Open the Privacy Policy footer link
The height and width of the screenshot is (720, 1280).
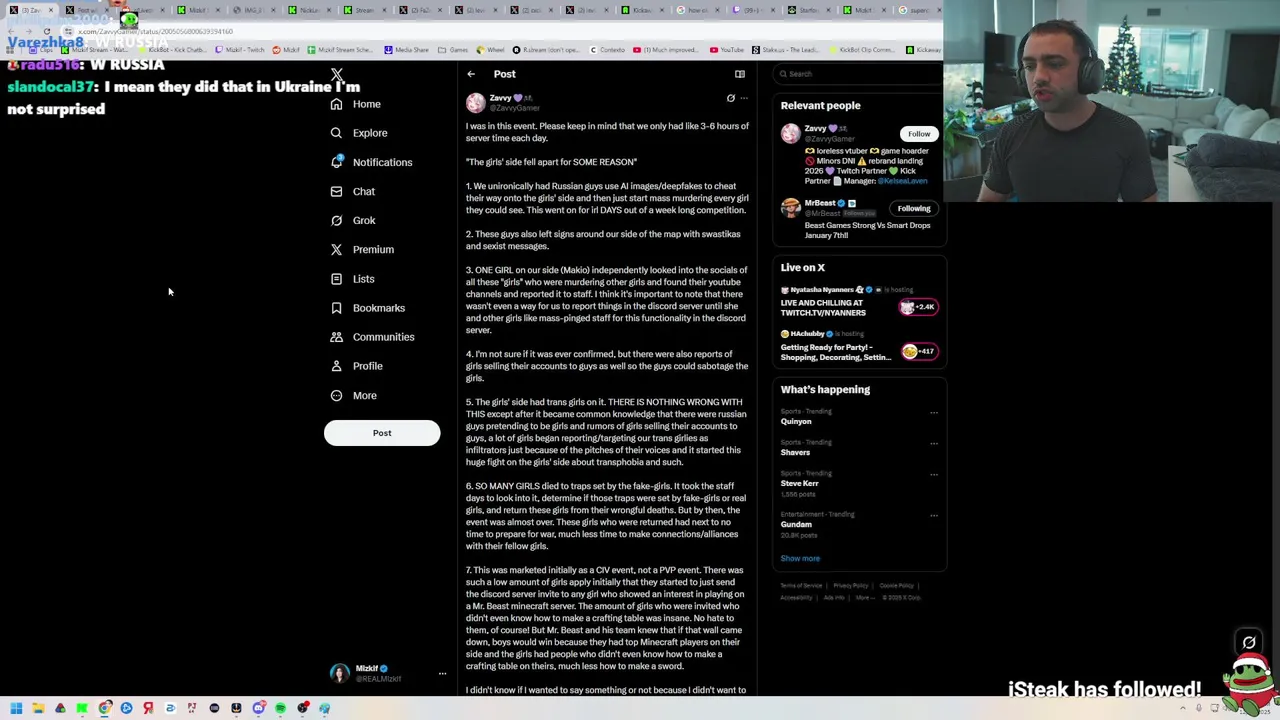[851, 586]
